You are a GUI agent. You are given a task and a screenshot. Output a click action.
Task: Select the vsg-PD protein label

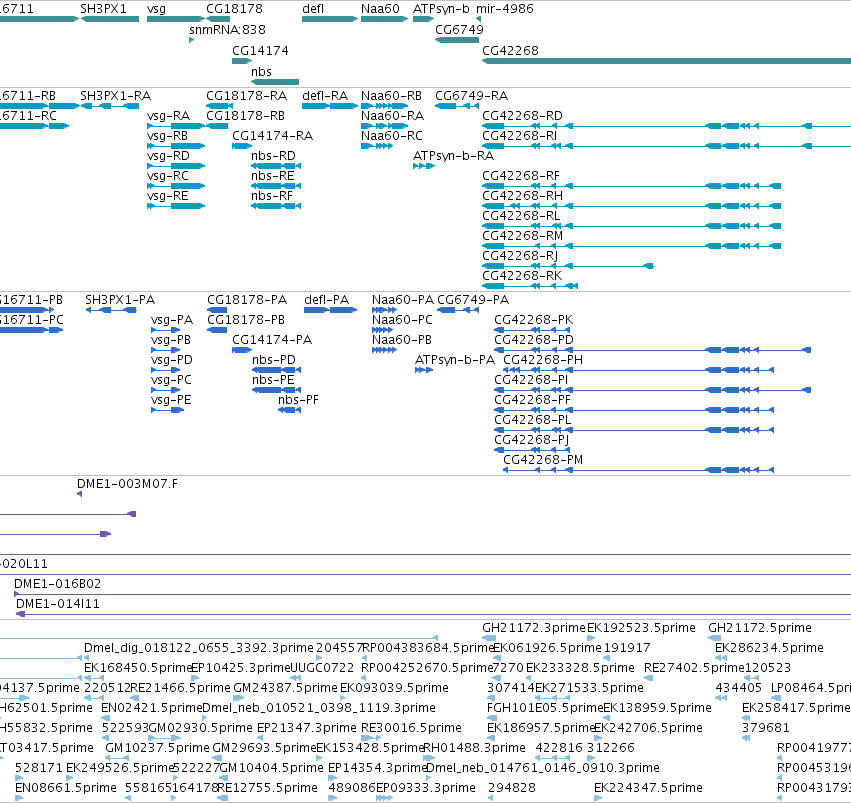[x=172, y=360]
